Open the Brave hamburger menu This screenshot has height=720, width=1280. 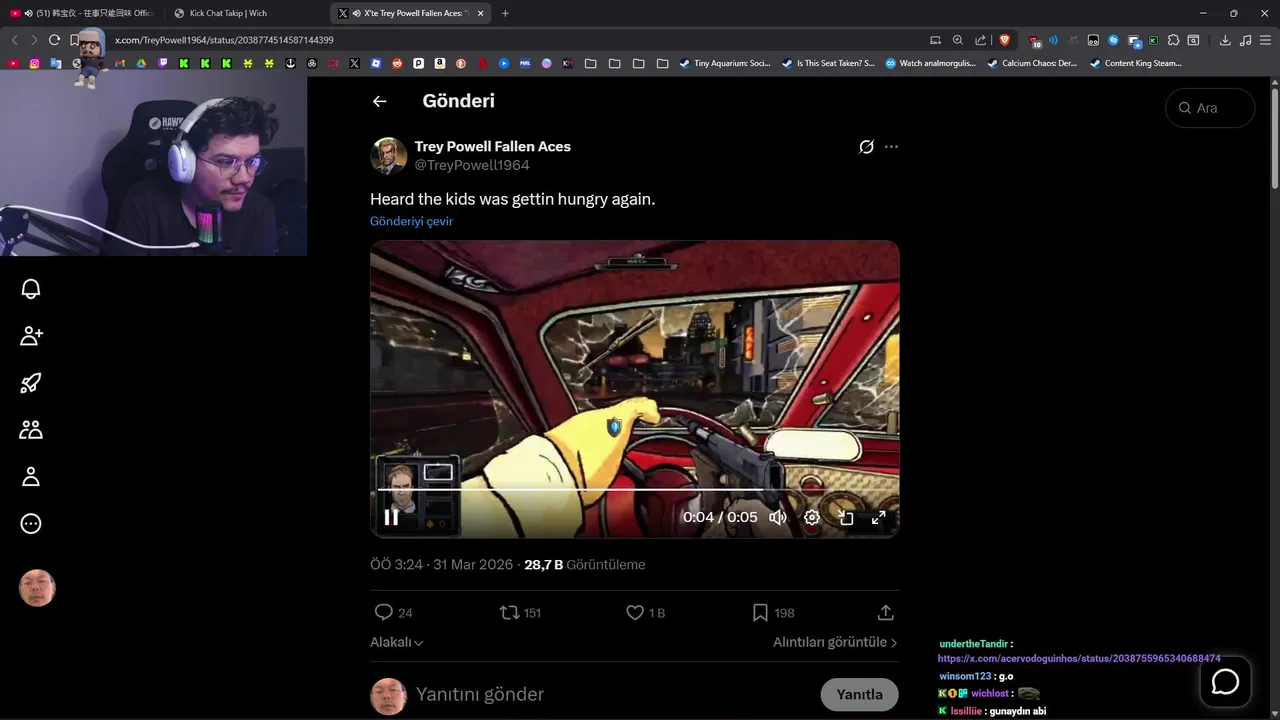(x=1266, y=40)
